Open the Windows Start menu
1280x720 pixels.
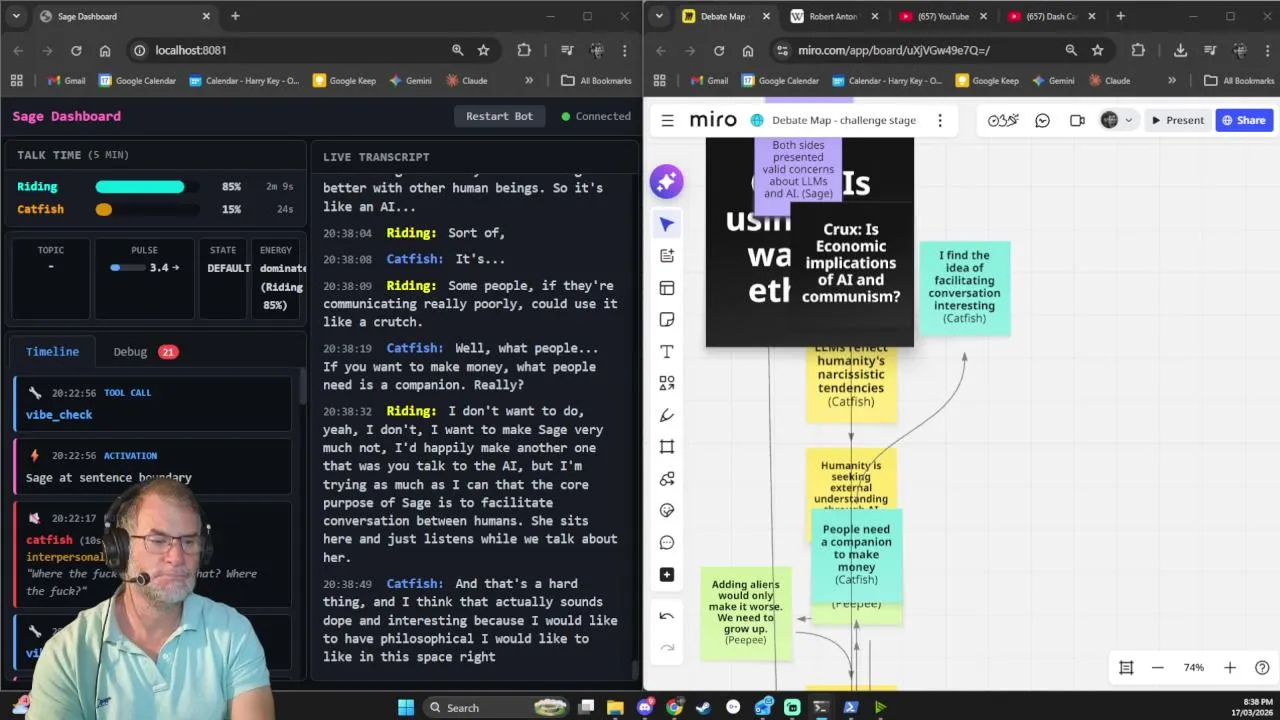tap(405, 707)
